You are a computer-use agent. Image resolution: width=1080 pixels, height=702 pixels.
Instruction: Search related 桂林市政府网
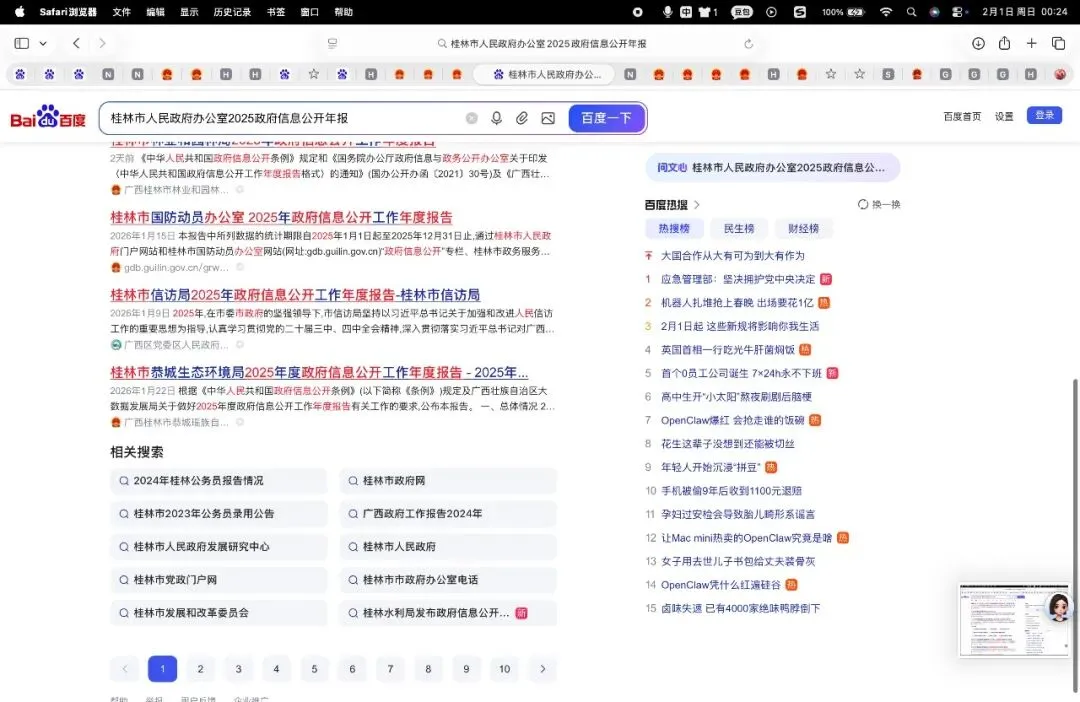tap(448, 481)
